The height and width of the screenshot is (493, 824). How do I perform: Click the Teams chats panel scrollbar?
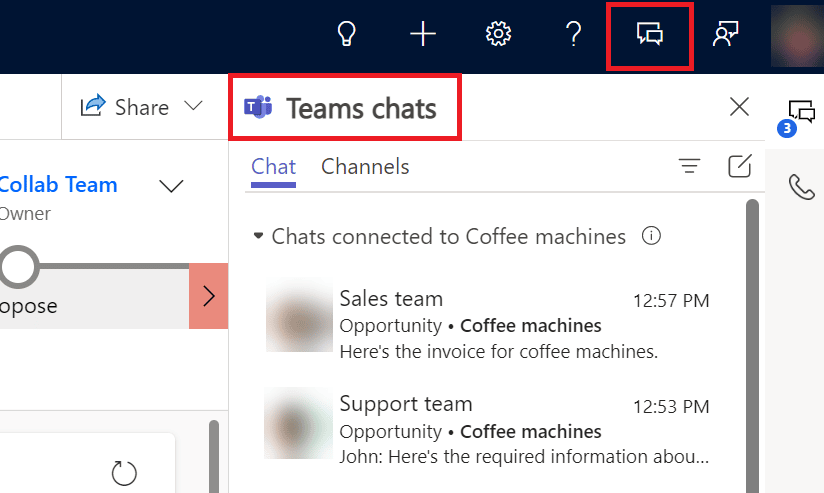(x=753, y=346)
